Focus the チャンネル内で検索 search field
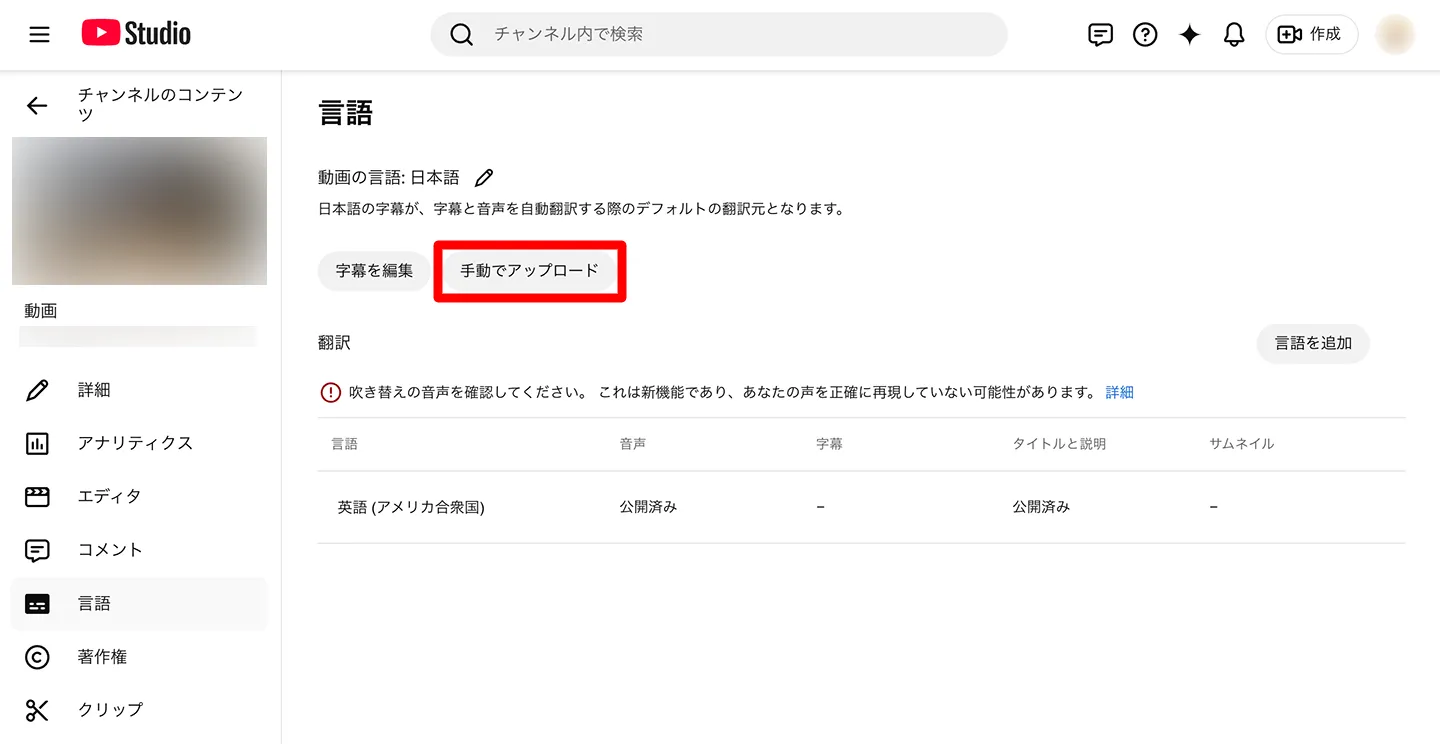 tap(718, 34)
